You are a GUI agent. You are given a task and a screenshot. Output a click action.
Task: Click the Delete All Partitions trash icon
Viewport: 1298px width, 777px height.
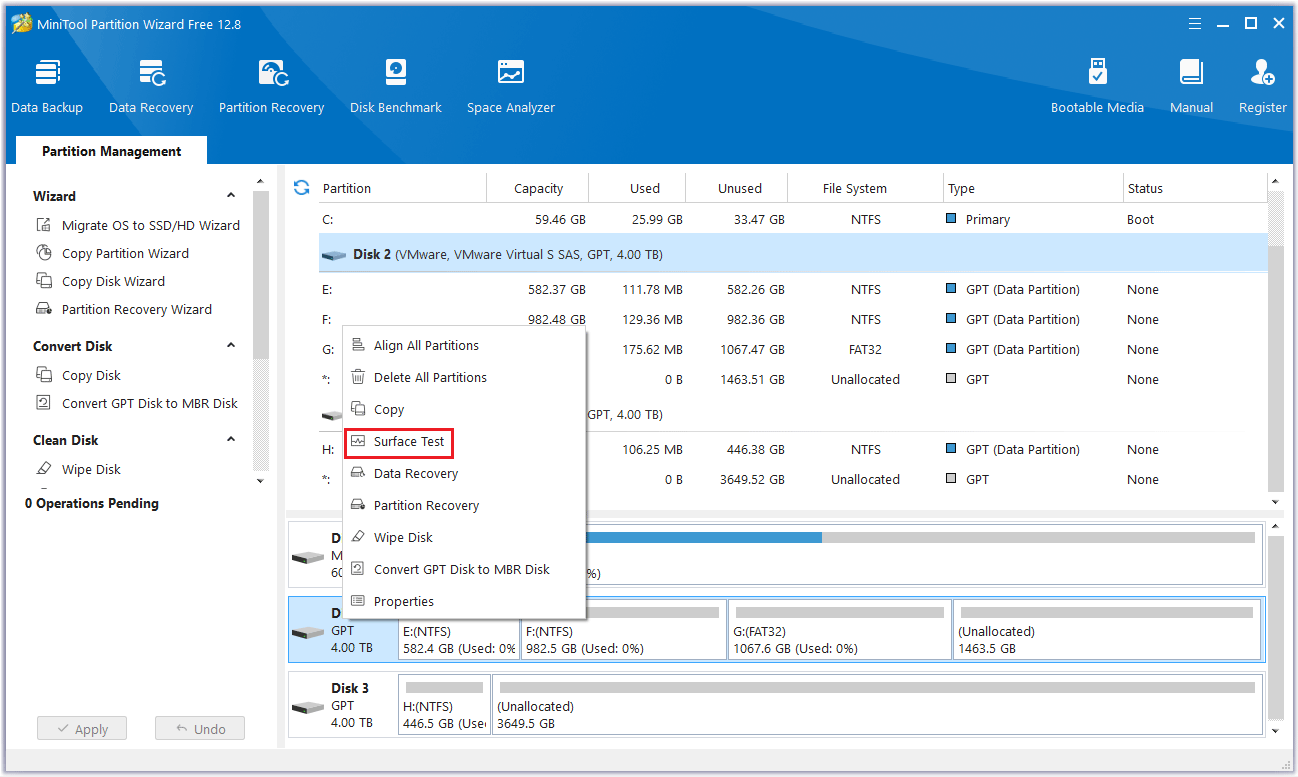pos(358,377)
